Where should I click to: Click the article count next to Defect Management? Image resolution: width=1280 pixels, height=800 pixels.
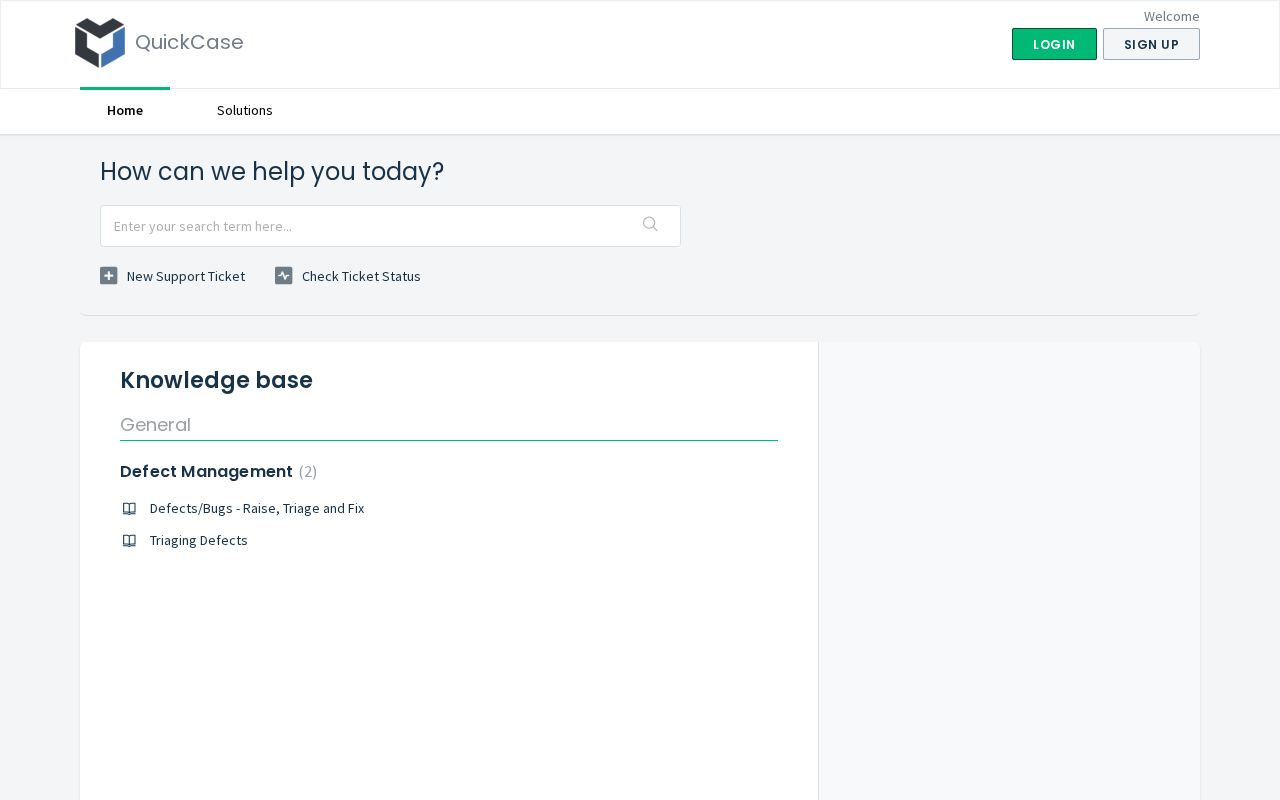(x=308, y=472)
